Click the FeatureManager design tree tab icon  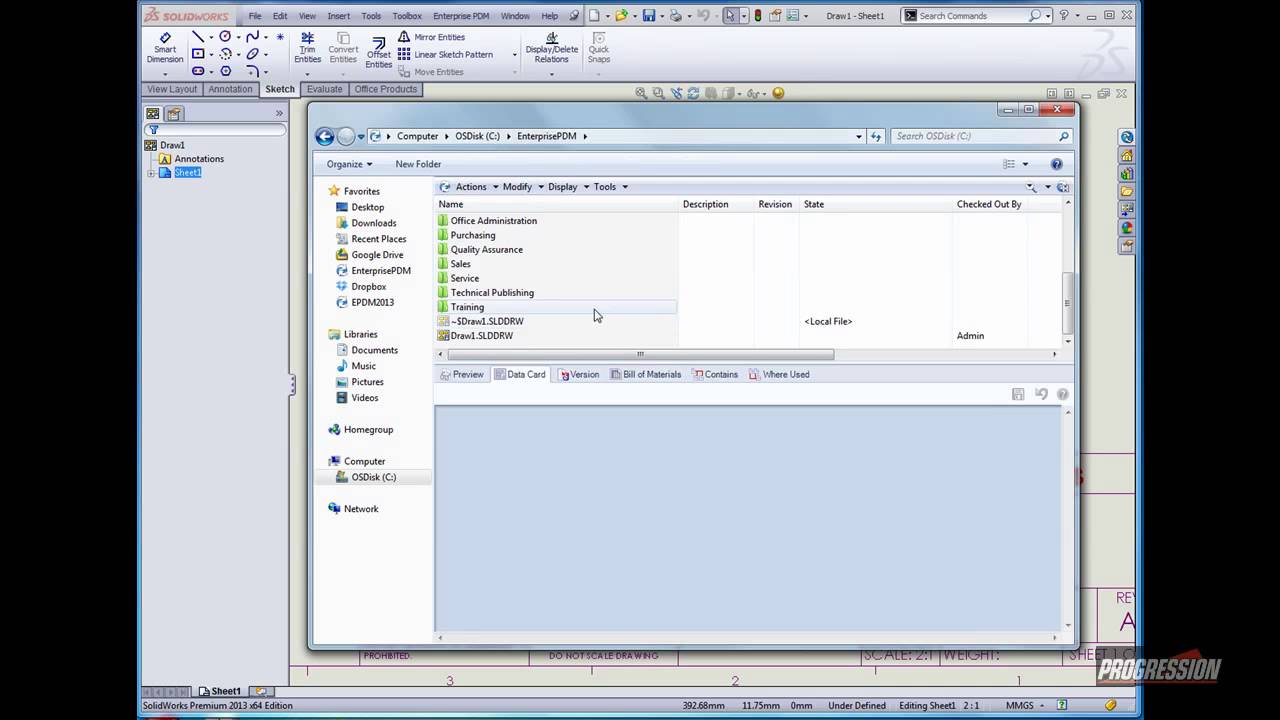pyautogui.click(x=153, y=114)
